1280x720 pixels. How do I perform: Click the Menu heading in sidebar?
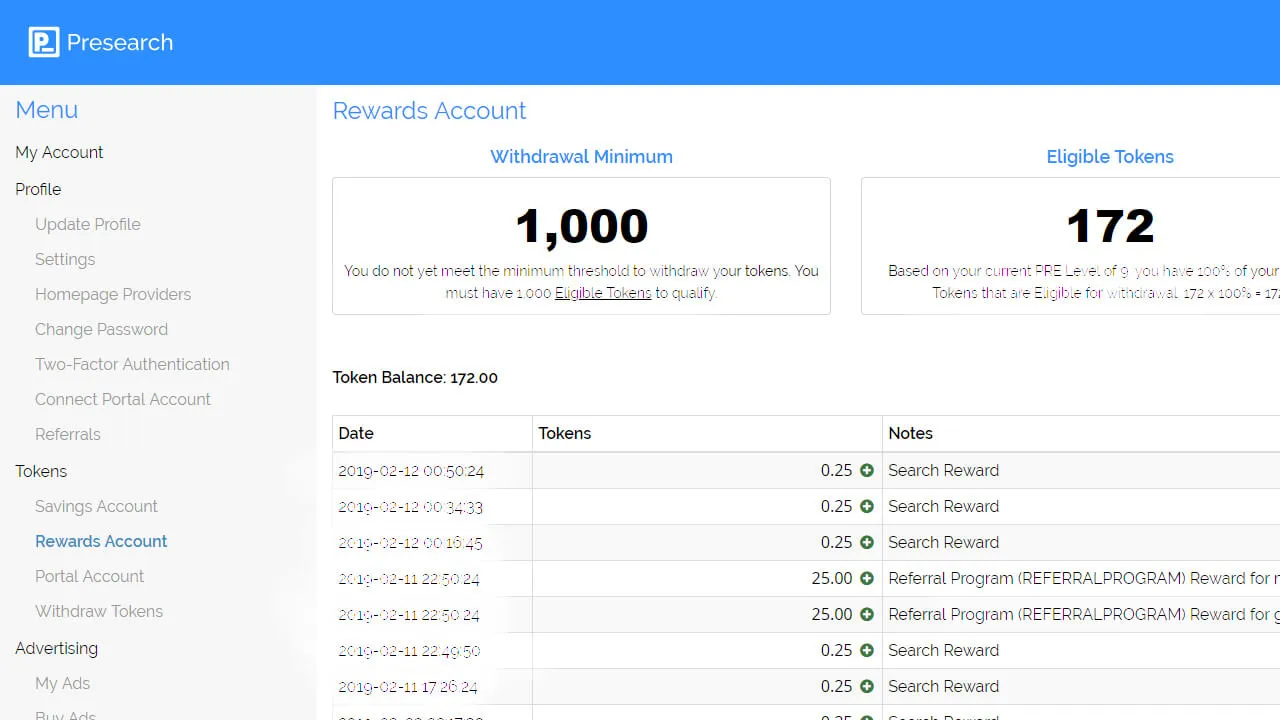click(x=47, y=110)
